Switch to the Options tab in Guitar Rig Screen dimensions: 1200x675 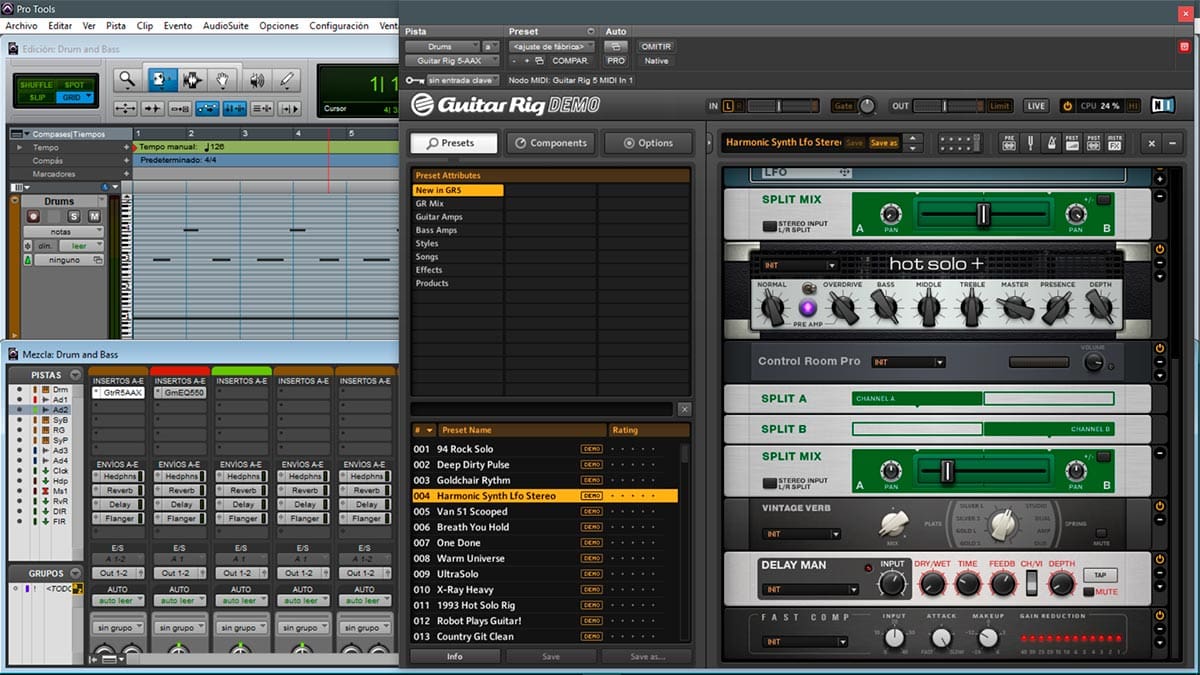coord(648,143)
